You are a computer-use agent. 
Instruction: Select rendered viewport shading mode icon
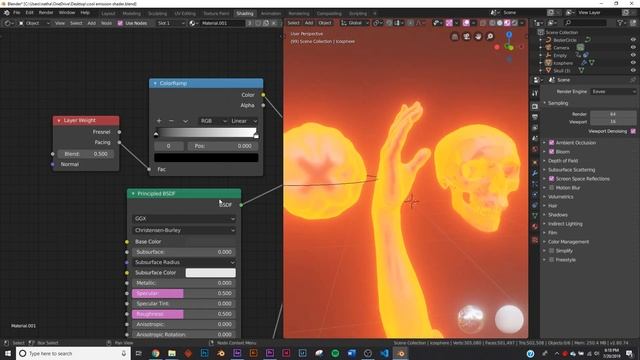point(515,23)
